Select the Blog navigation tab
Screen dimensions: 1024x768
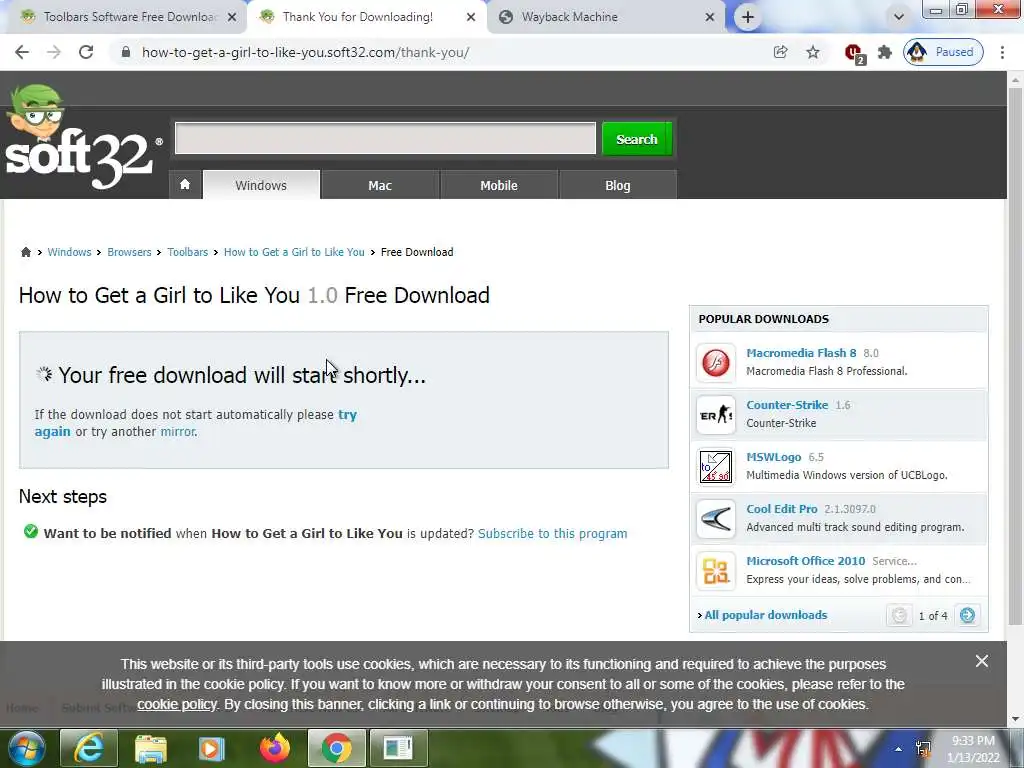(x=618, y=185)
